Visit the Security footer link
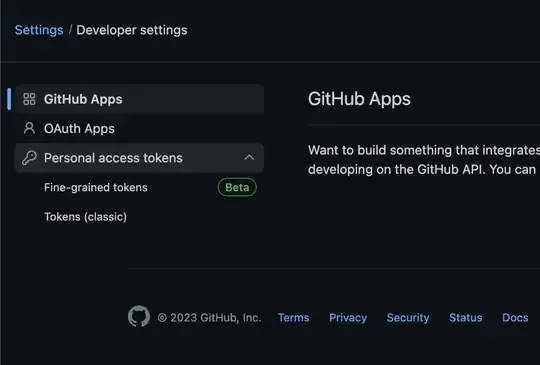 point(408,317)
